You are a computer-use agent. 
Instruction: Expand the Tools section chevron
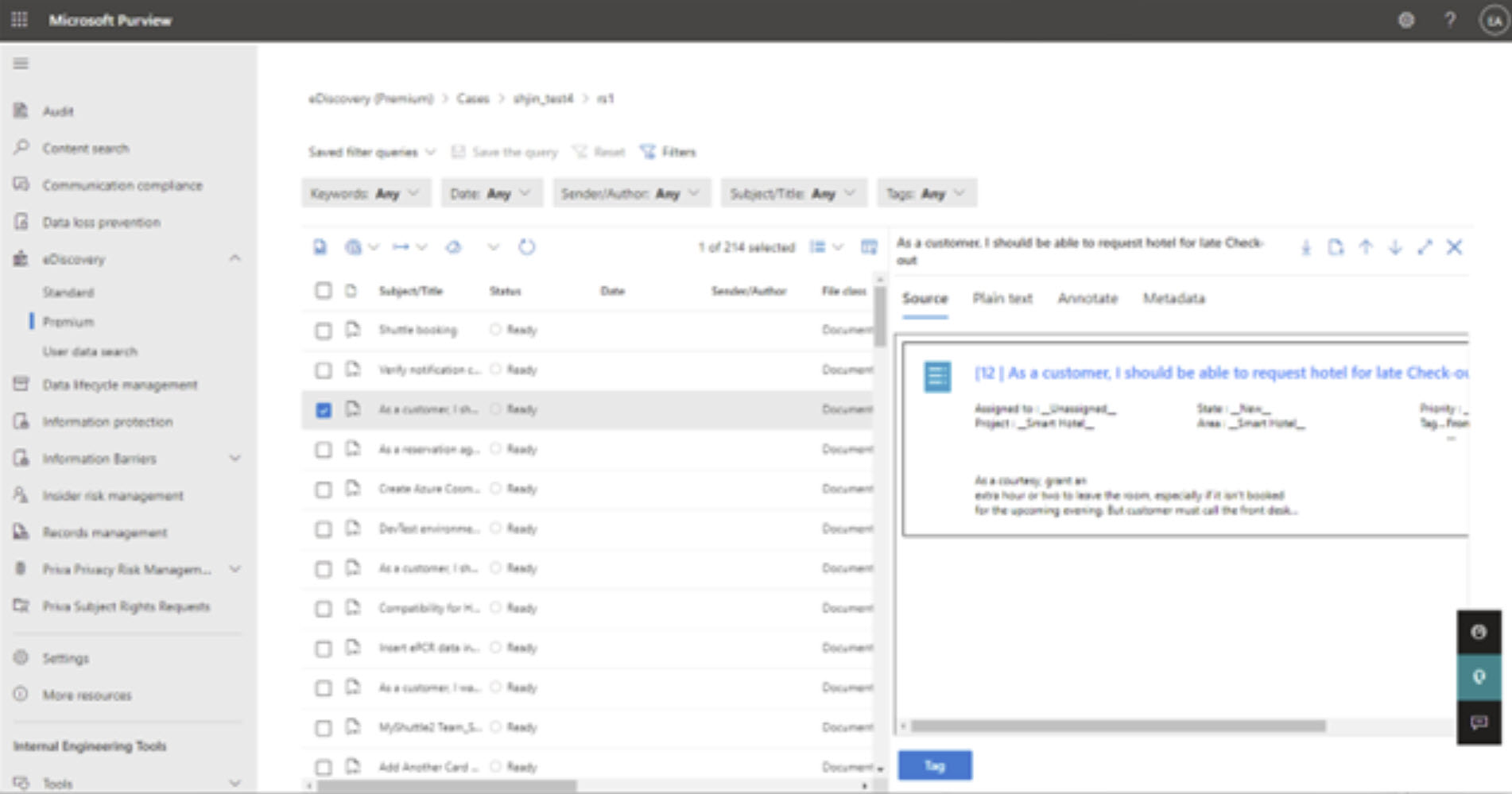click(x=235, y=783)
